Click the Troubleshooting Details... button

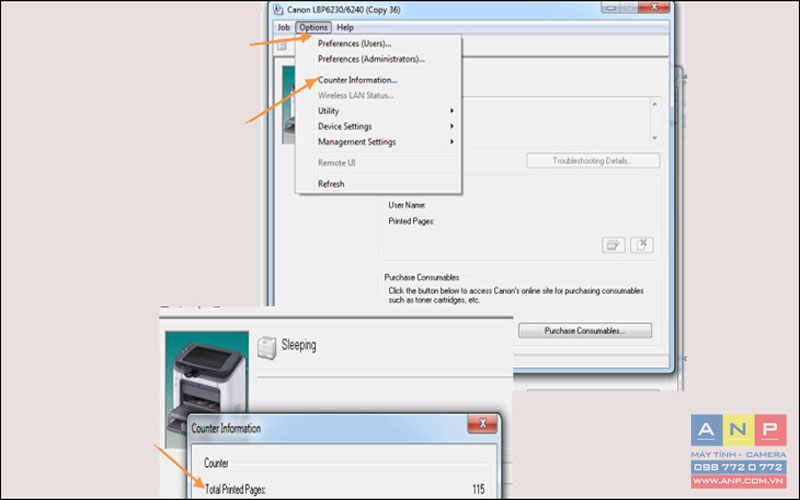pyautogui.click(x=593, y=161)
